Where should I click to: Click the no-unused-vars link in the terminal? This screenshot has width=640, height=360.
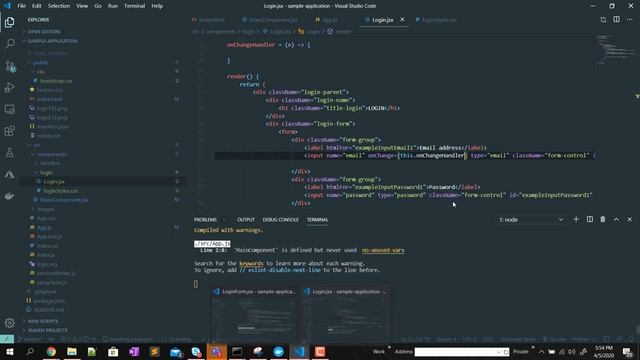[383, 250]
